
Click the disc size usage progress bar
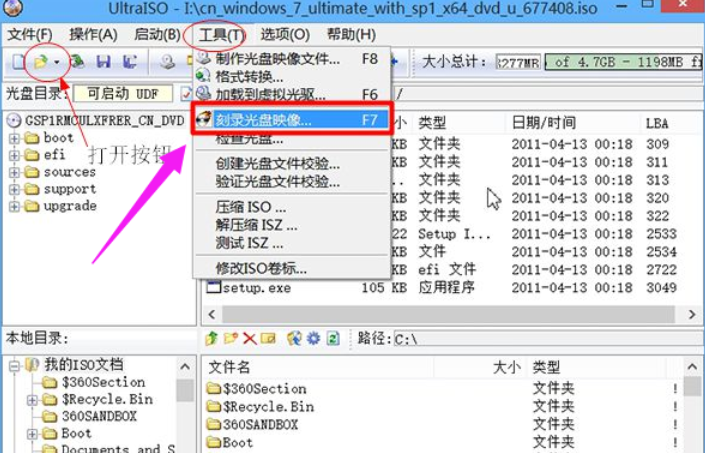(622, 62)
